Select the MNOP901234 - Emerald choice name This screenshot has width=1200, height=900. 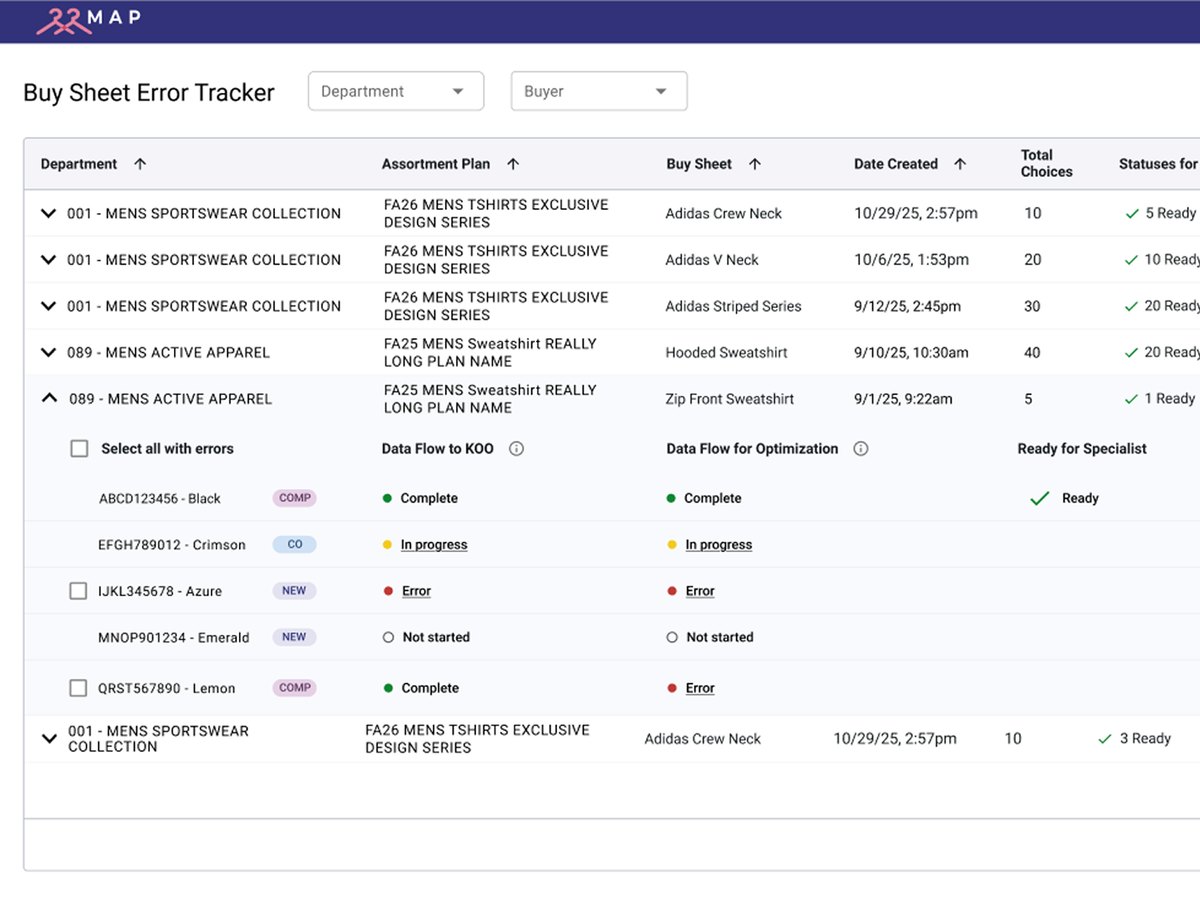[x=174, y=637]
